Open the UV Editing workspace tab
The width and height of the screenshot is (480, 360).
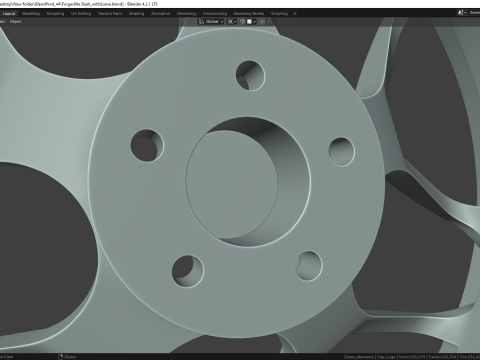coord(81,14)
